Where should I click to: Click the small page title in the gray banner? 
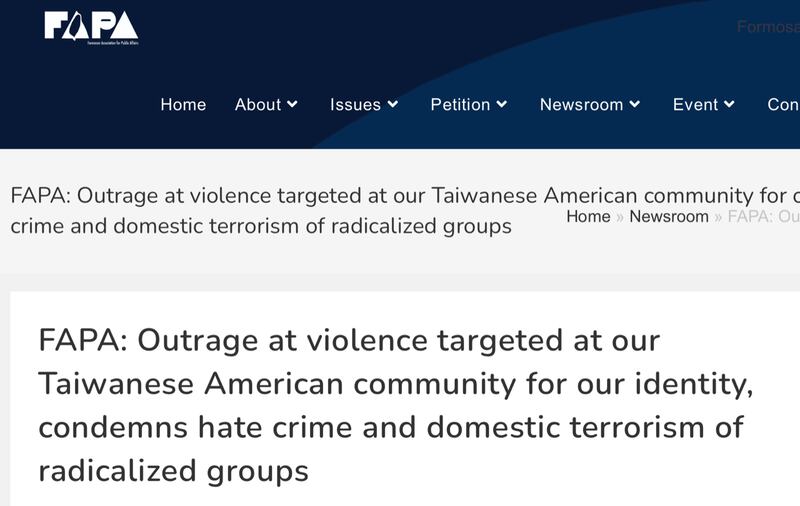(405, 211)
